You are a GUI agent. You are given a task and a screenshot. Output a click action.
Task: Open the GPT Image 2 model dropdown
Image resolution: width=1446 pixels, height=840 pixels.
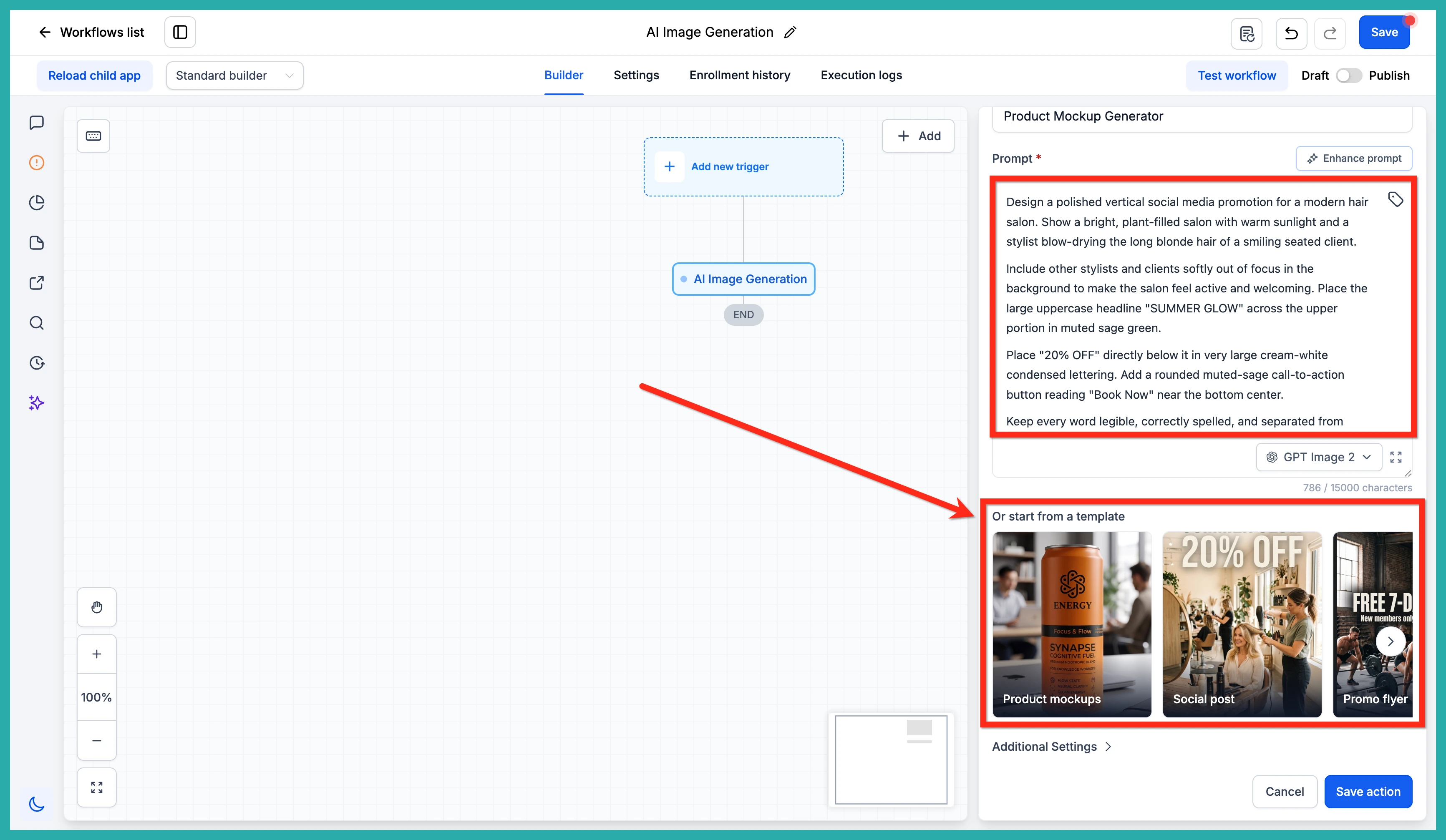1319,457
